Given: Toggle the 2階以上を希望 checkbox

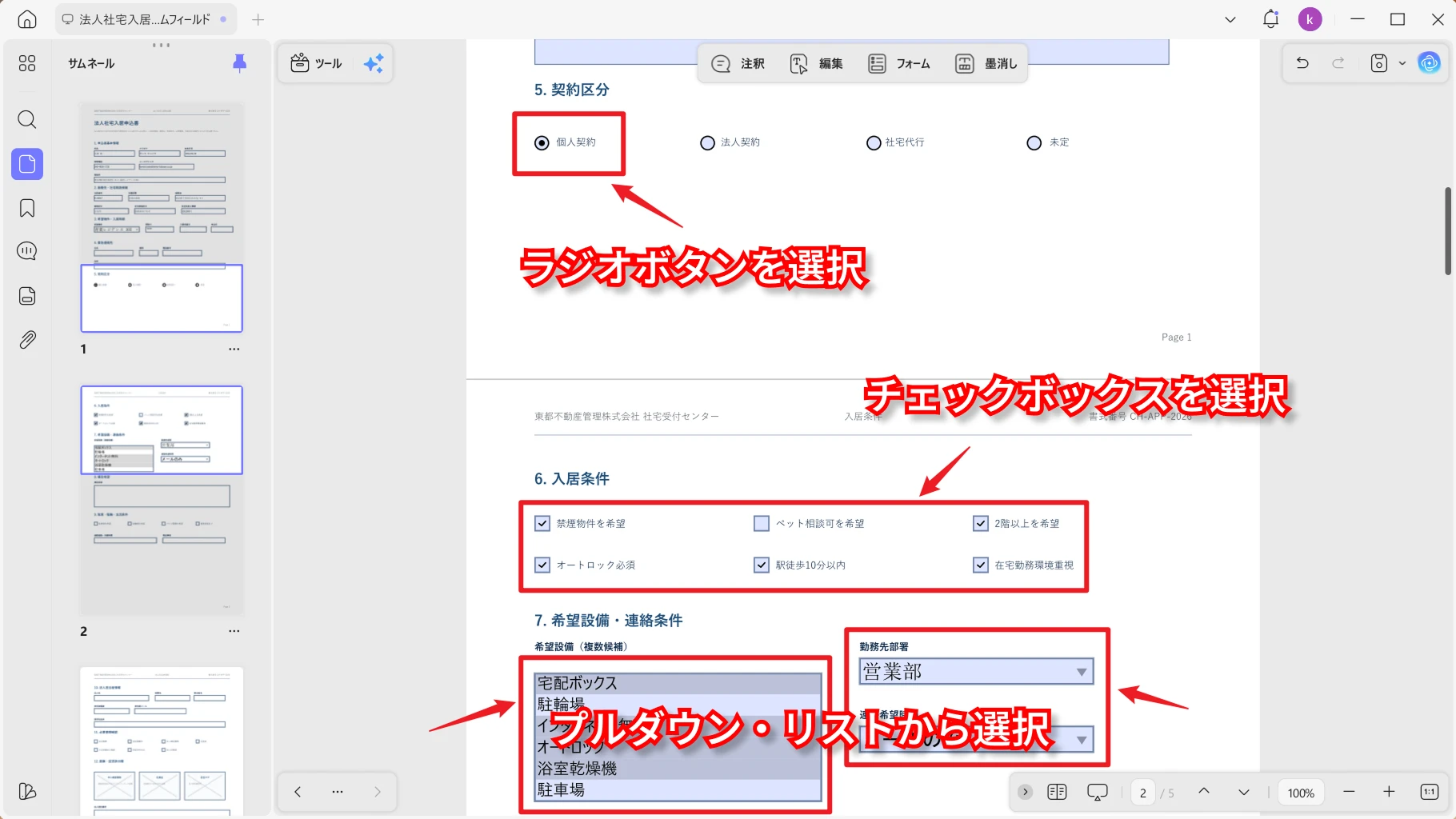Looking at the screenshot, I should 980,523.
